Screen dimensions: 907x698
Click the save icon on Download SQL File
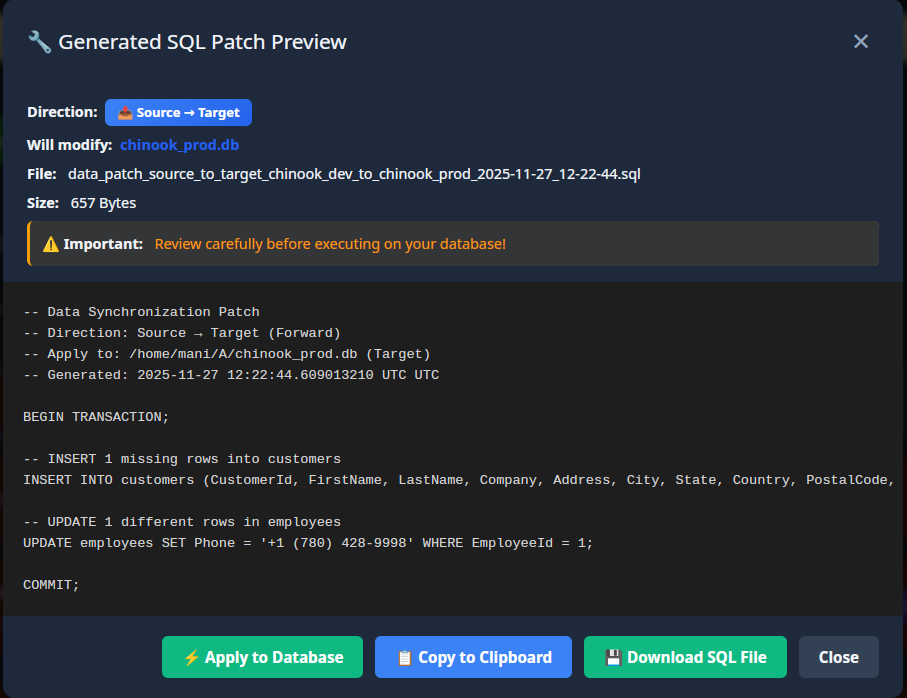coord(612,657)
